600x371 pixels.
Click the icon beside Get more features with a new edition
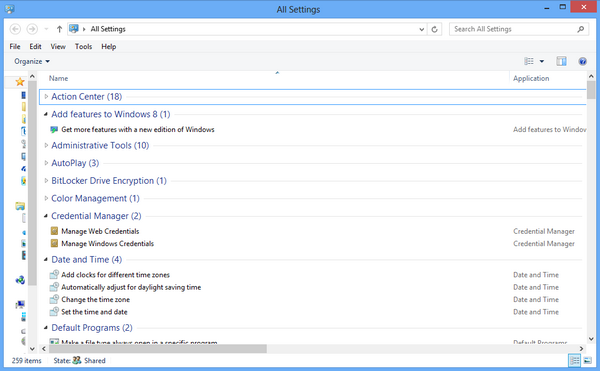(54, 130)
